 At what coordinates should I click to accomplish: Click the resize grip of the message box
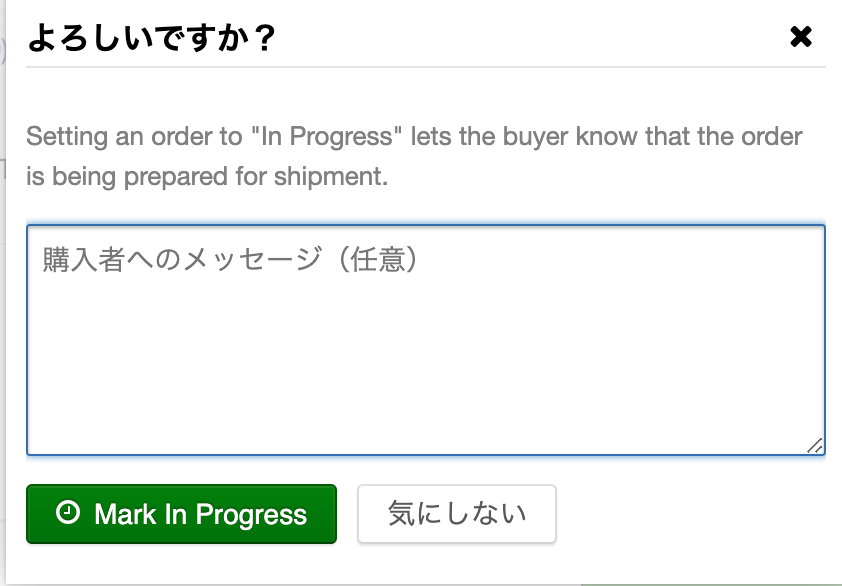click(x=815, y=446)
